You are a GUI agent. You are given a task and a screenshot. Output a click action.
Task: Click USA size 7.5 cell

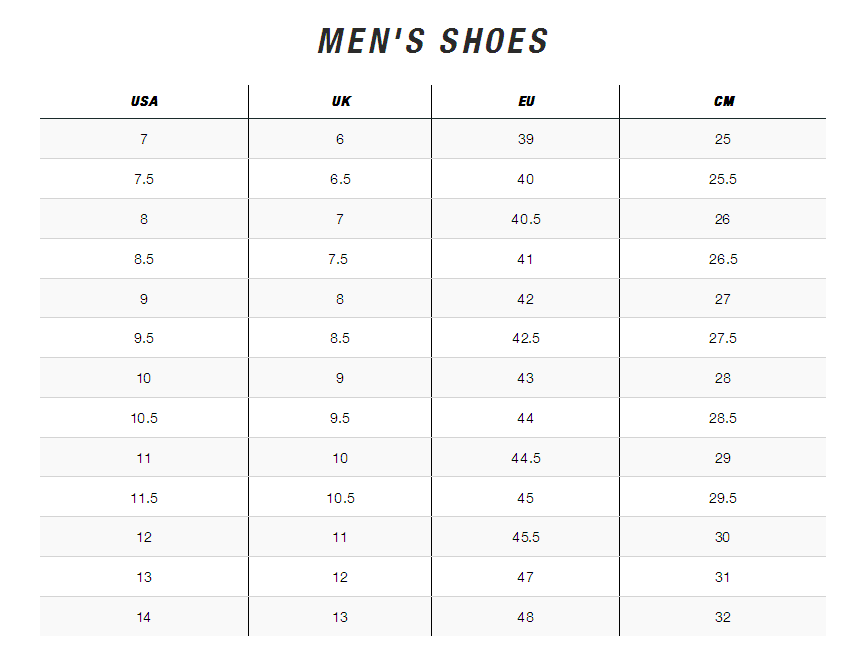(144, 180)
